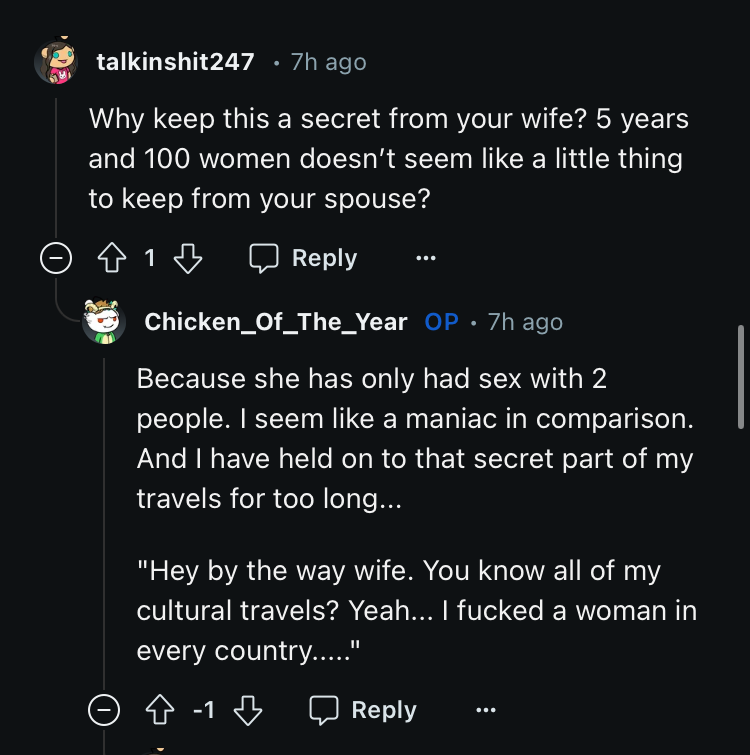
Task: Collapse Chicken_Of_The_Year's reply thread
Action: click(104, 711)
